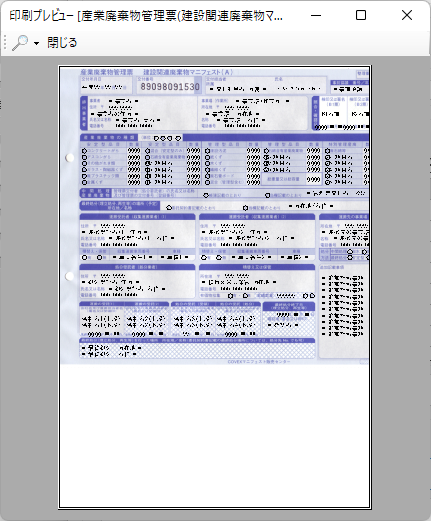Check the 金属くず checkbox on the form
The image size is (431, 521).
(x=84, y=182)
